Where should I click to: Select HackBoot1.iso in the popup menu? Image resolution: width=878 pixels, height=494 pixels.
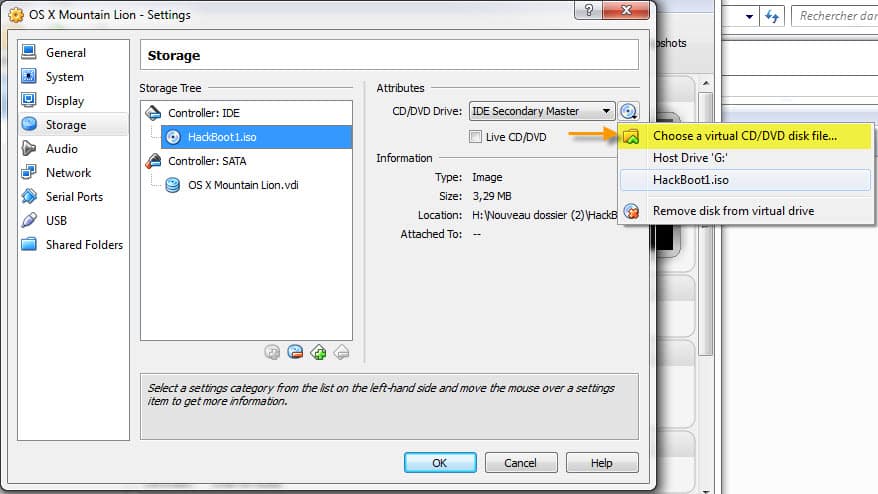745,180
